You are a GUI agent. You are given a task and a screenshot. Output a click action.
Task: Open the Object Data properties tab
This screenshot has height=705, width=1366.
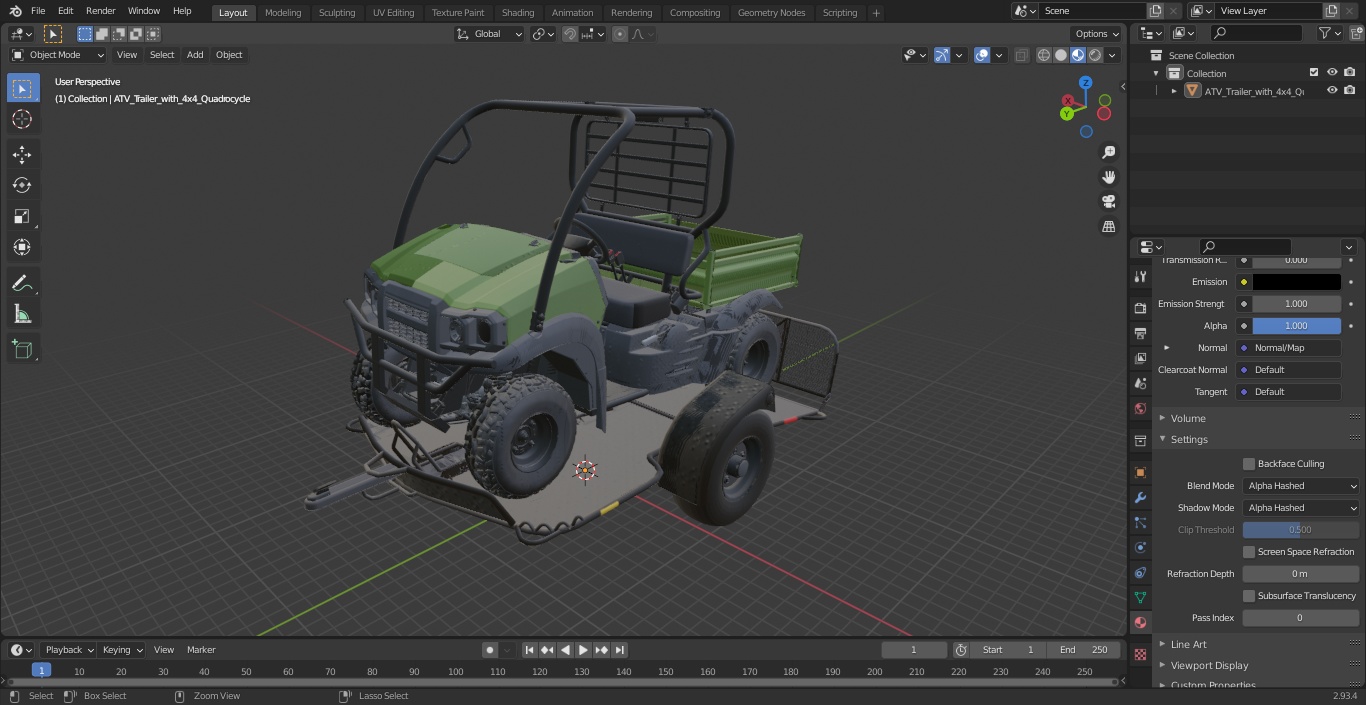[1140, 597]
